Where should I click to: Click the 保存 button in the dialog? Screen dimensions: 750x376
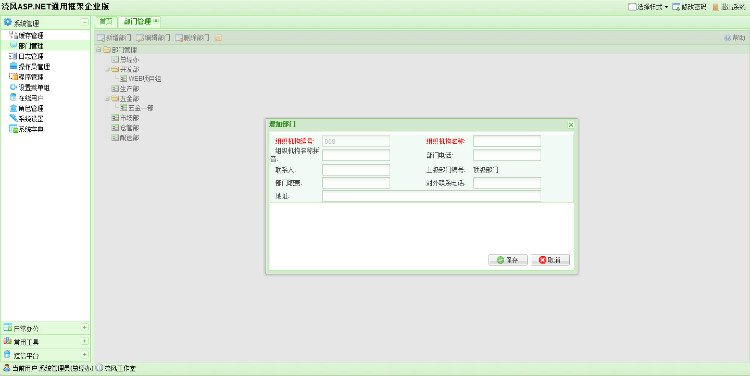pyautogui.click(x=507, y=260)
